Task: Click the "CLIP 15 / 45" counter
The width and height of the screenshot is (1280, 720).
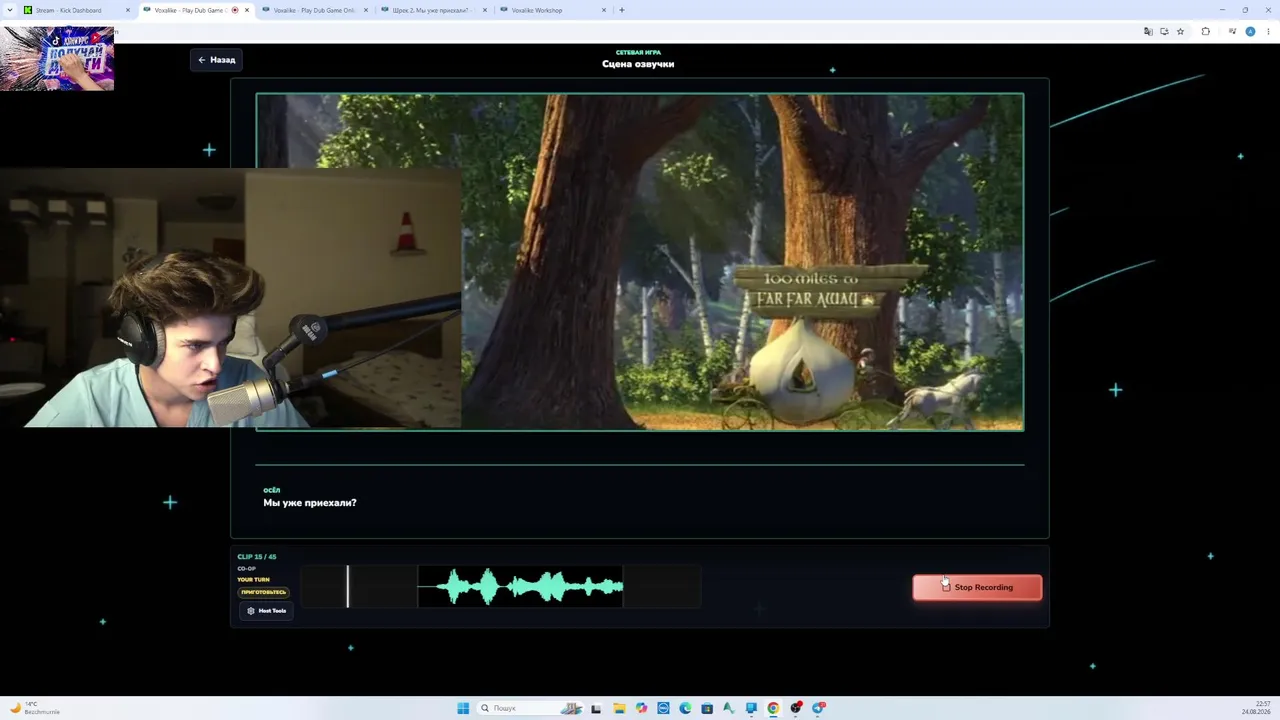Action: [257, 557]
